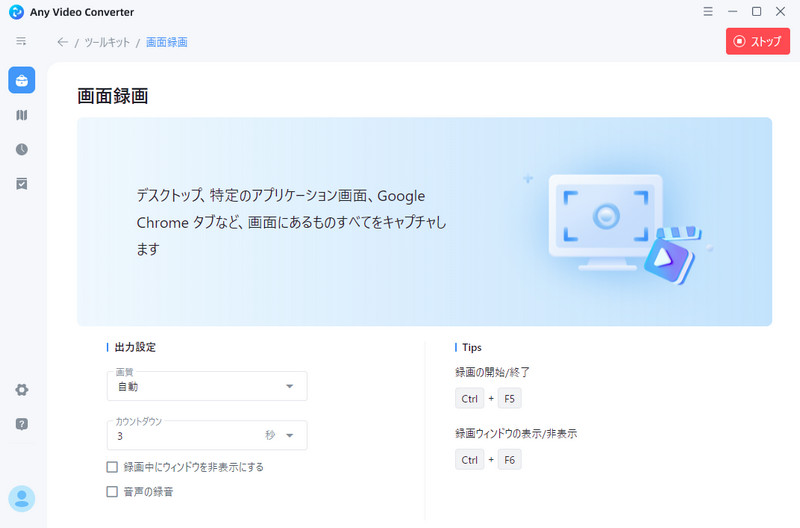Click the 録画ウィンドウの表示/非表示 text
Image resolution: width=800 pixels, height=528 pixels.
click(x=516, y=434)
